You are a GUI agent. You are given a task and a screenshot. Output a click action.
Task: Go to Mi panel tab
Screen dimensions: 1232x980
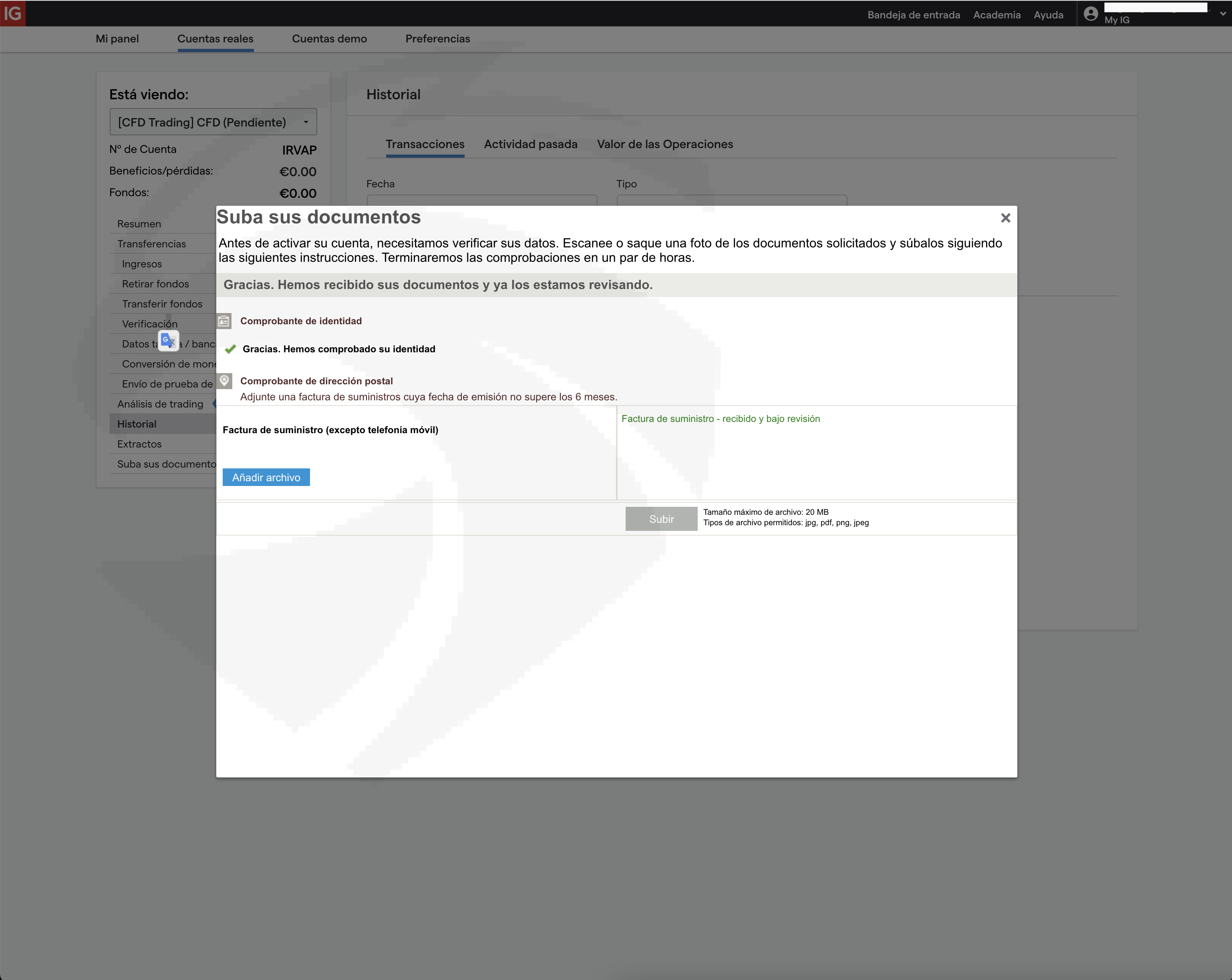[117, 39]
